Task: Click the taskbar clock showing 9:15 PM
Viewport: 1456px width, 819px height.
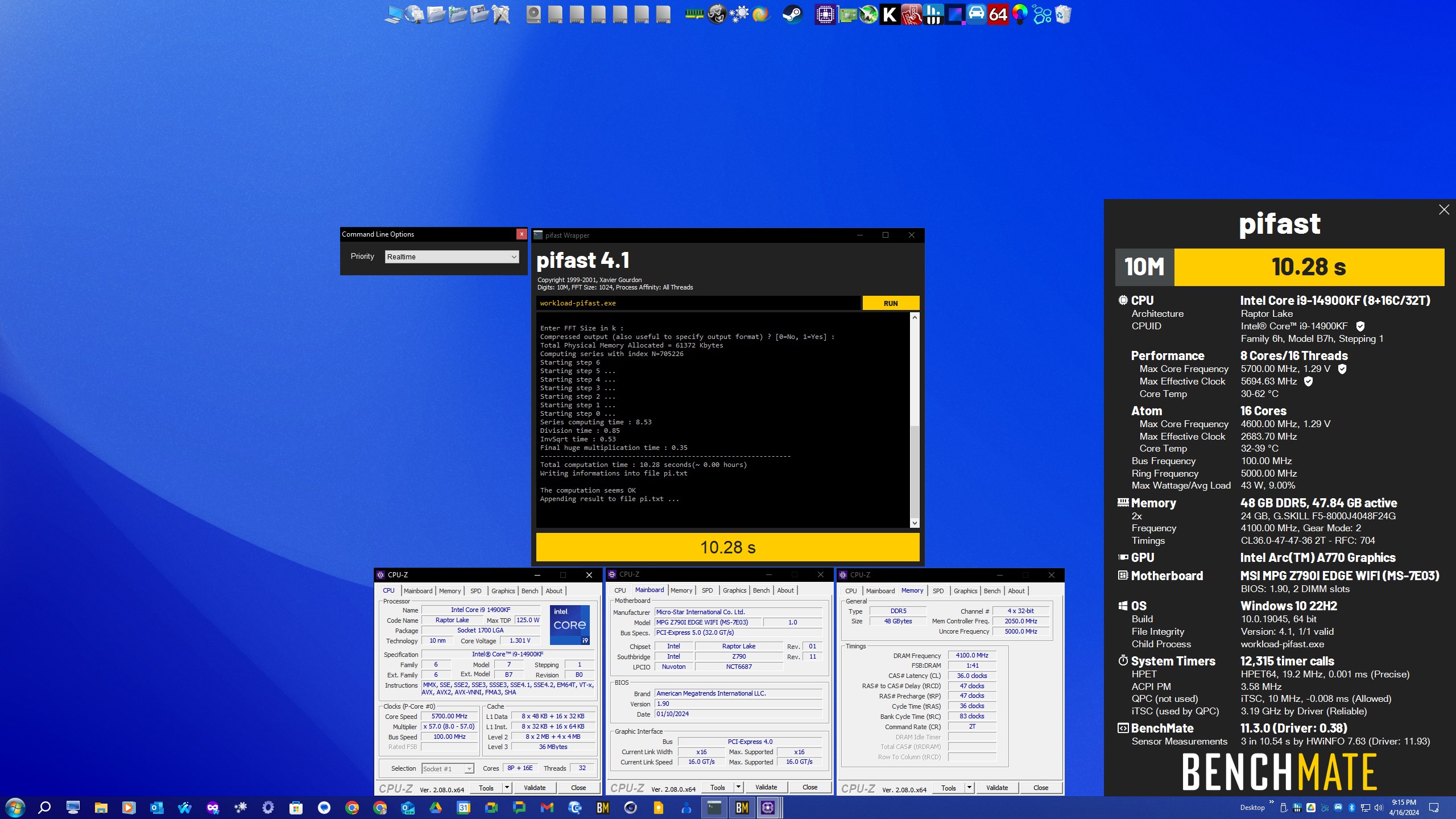Action: coord(1404,808)
